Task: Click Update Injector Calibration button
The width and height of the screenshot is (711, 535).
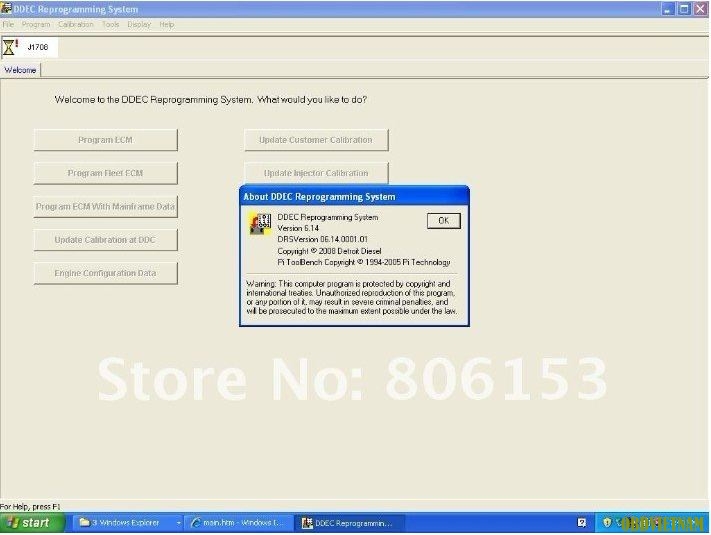Action: click(x=316, y=173)
